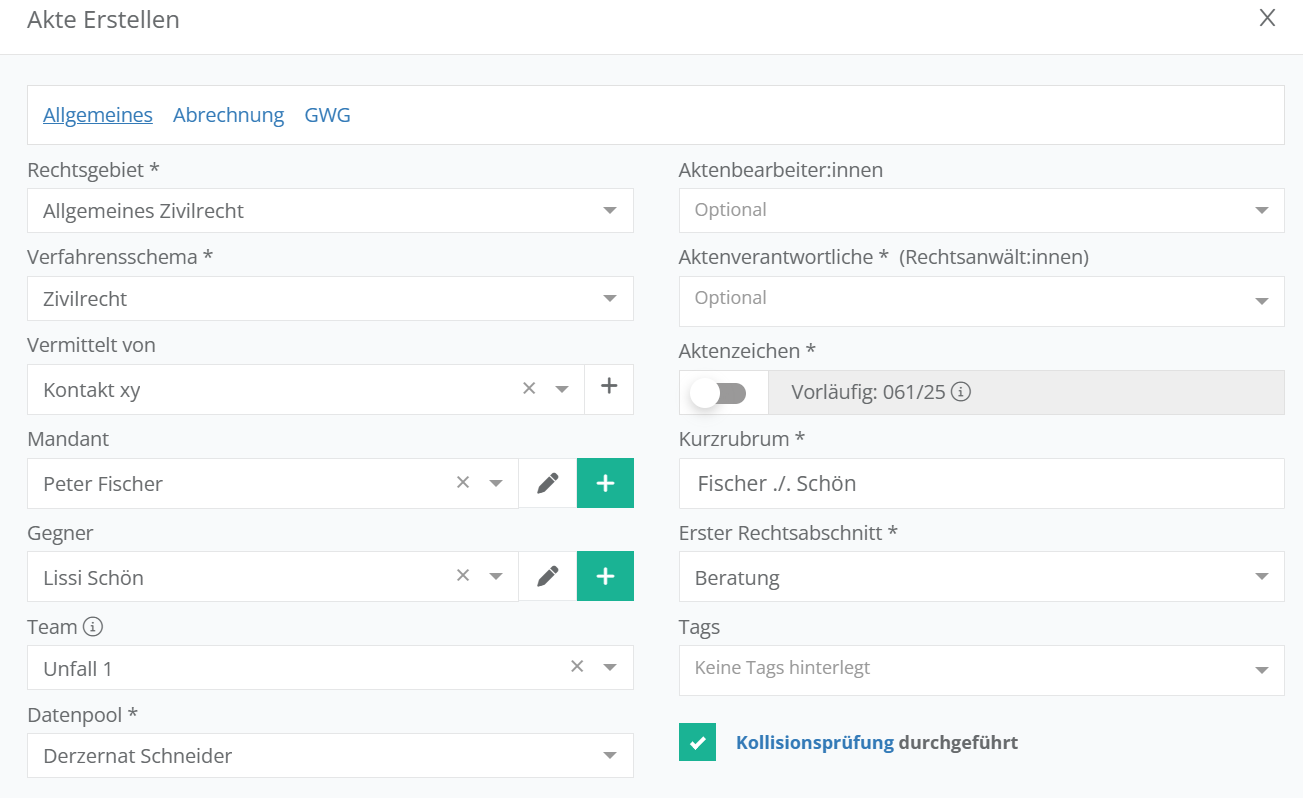Close the Akte Erstellen dialog
Screen dimensions: 1303x798
(1267, 18)
